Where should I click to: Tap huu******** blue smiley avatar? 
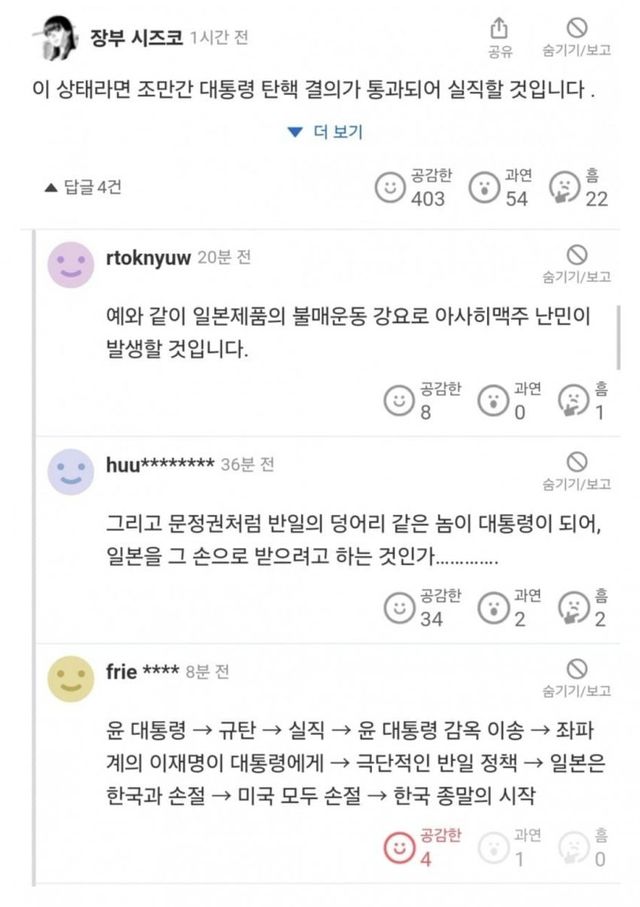point(70,473)
